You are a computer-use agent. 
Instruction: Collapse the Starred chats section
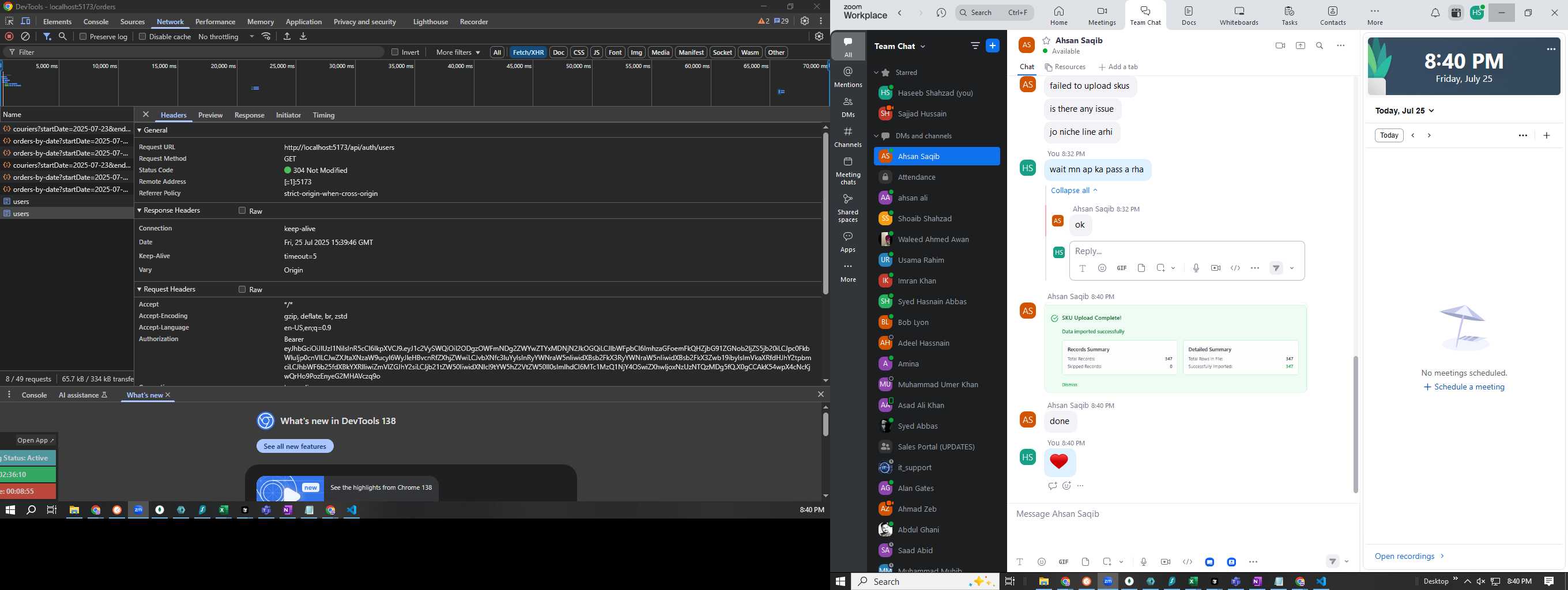pyautogui.click(x=876, y=73)
